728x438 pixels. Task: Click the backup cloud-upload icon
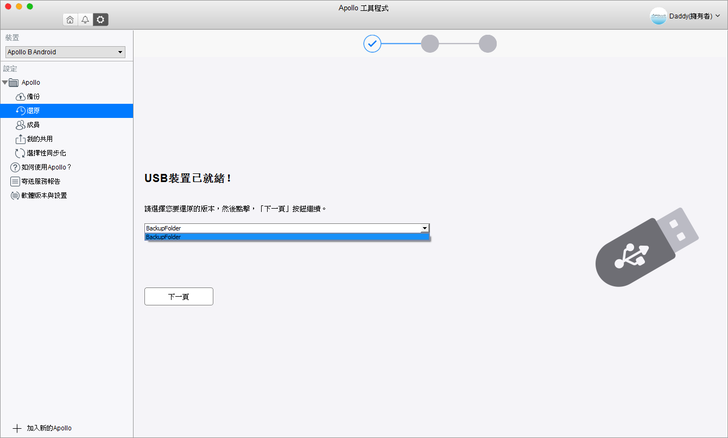20,97
